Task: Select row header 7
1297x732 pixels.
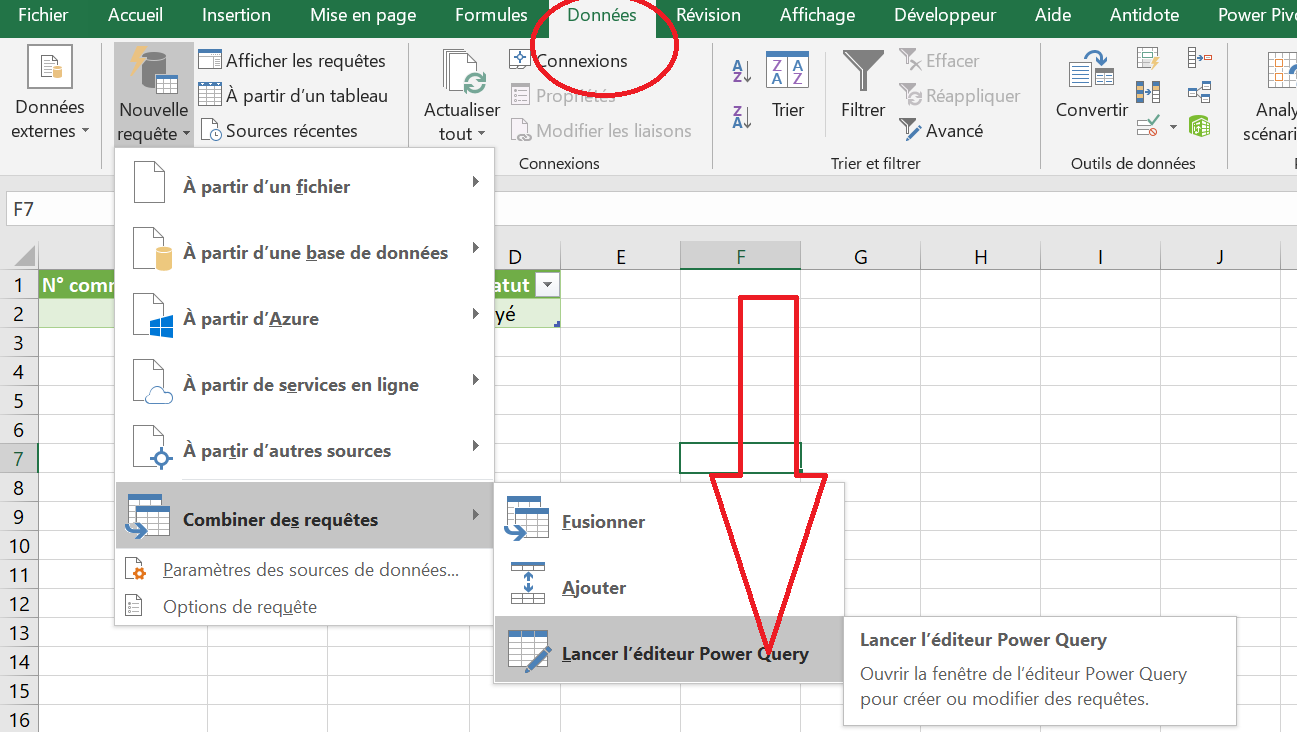Action: [x=19, y=458]
